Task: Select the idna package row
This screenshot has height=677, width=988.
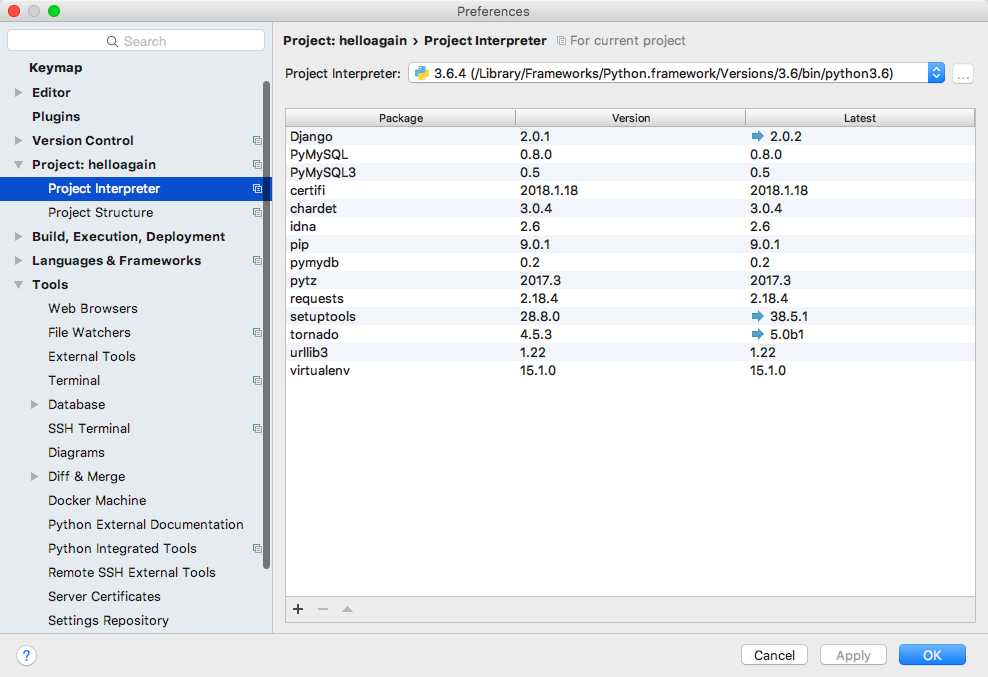Action: pyautogui.click(x=630, y=226)
